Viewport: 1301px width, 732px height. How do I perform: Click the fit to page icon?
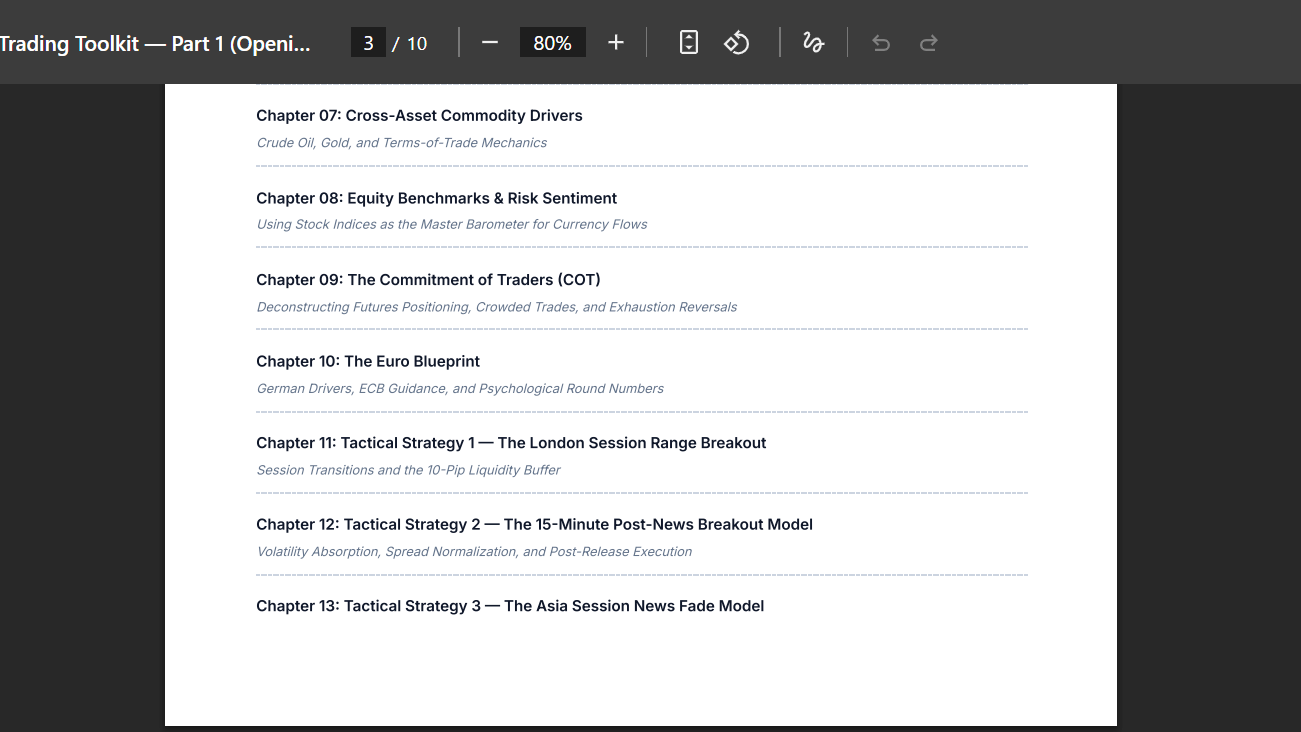(689, 43)
